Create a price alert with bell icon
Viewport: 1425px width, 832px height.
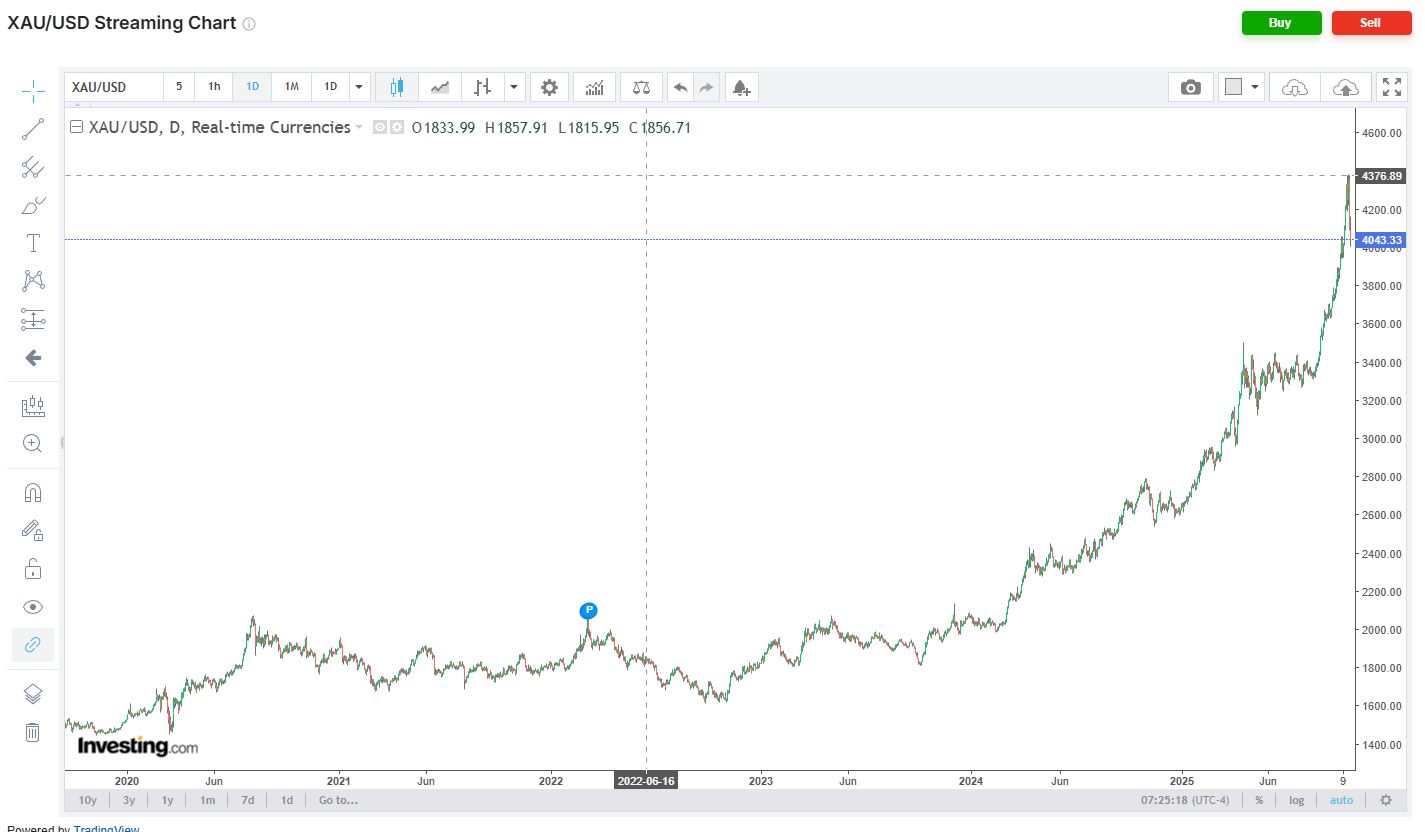[741, 87]
